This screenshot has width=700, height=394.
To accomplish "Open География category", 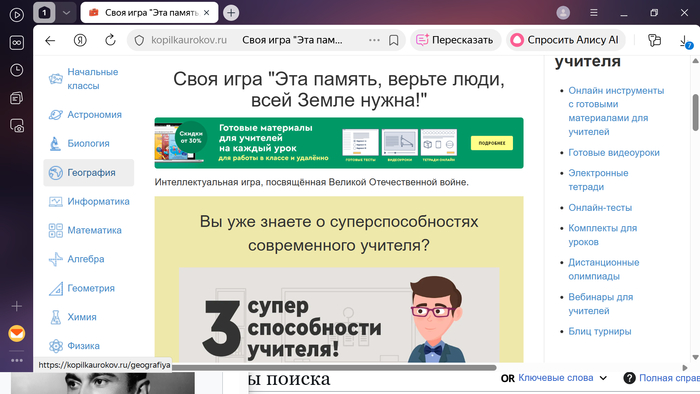I will (x=88, y=172).
